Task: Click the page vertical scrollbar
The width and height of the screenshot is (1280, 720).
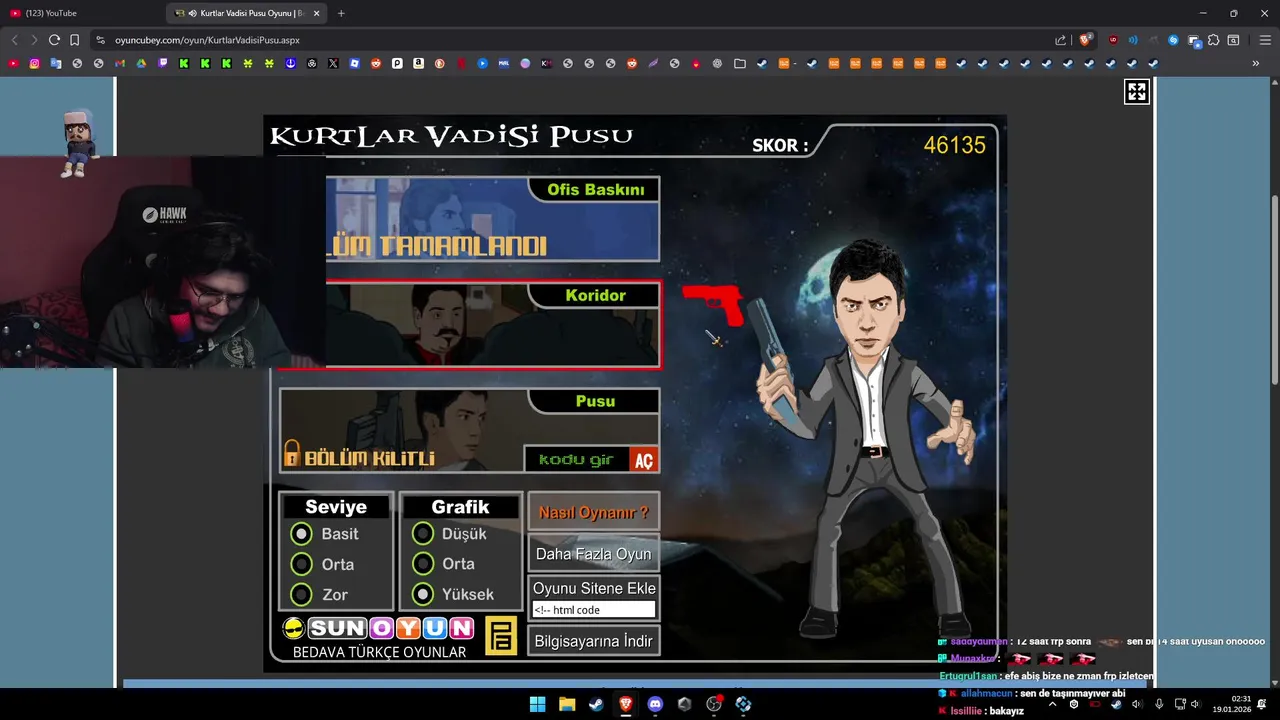Action: click(1274, 290)
